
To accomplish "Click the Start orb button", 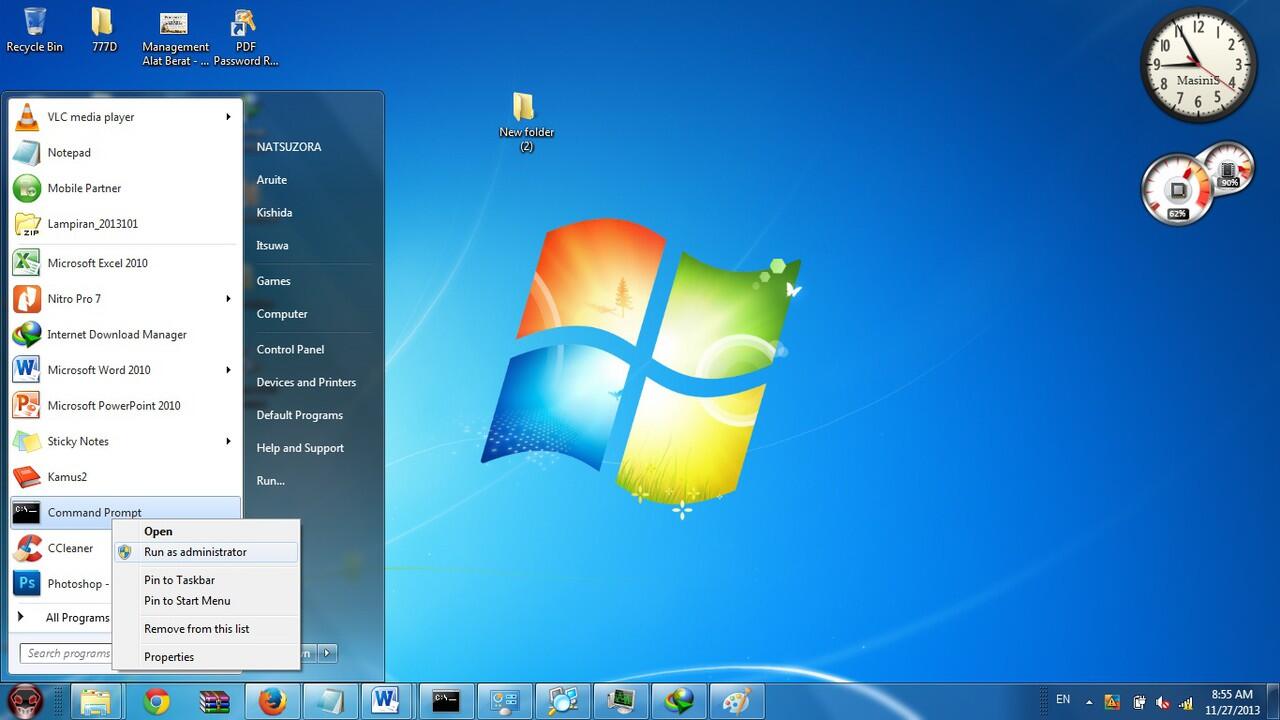I will click(27, 701).
